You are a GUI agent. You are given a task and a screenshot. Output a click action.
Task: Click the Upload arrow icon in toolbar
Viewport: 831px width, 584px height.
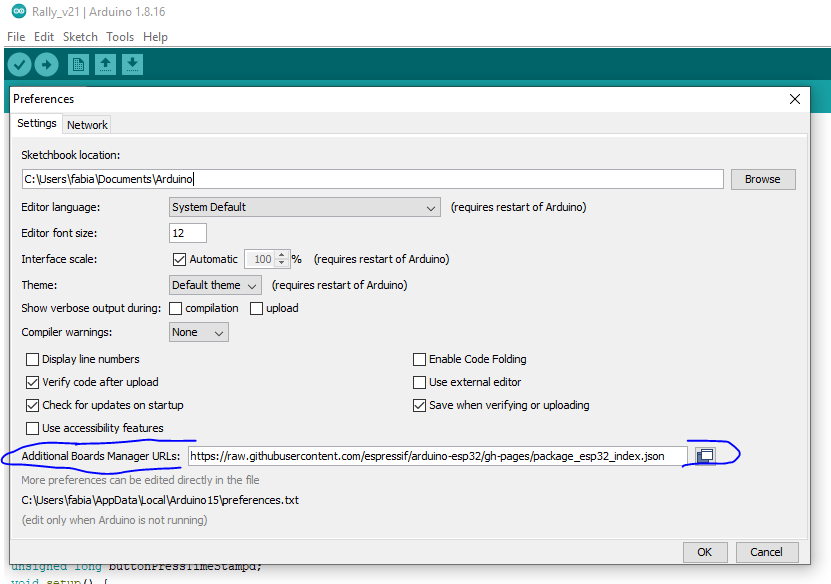[47, 65]
